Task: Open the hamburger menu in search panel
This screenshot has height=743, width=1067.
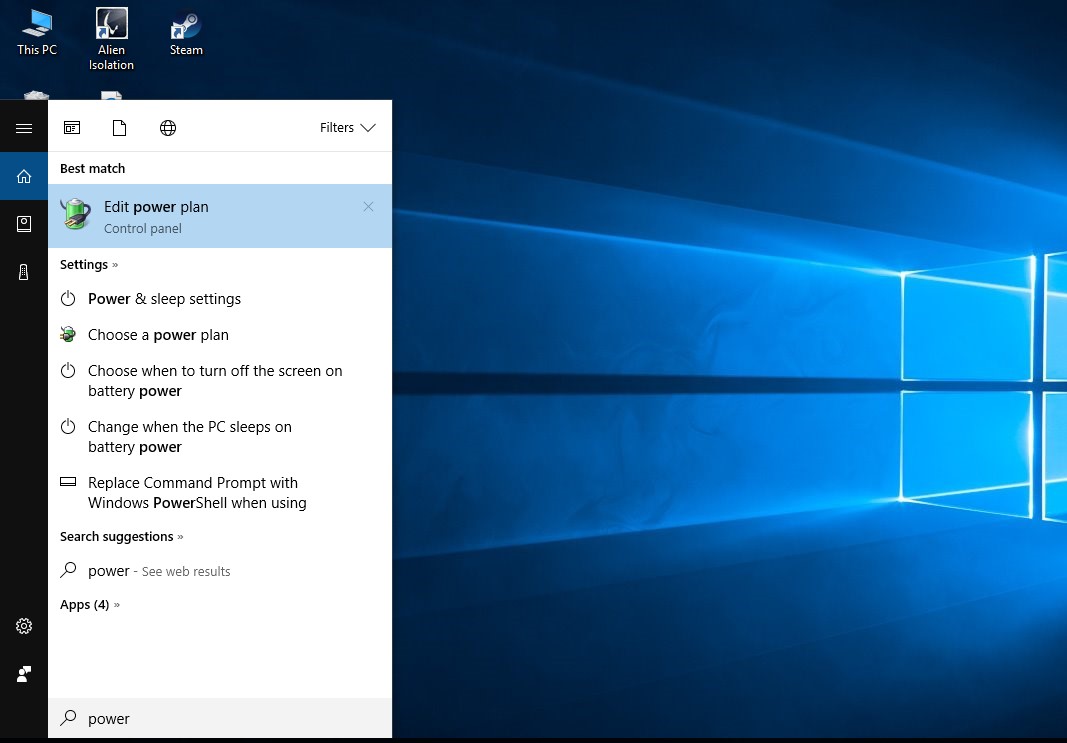Action: tap(24, 128)
